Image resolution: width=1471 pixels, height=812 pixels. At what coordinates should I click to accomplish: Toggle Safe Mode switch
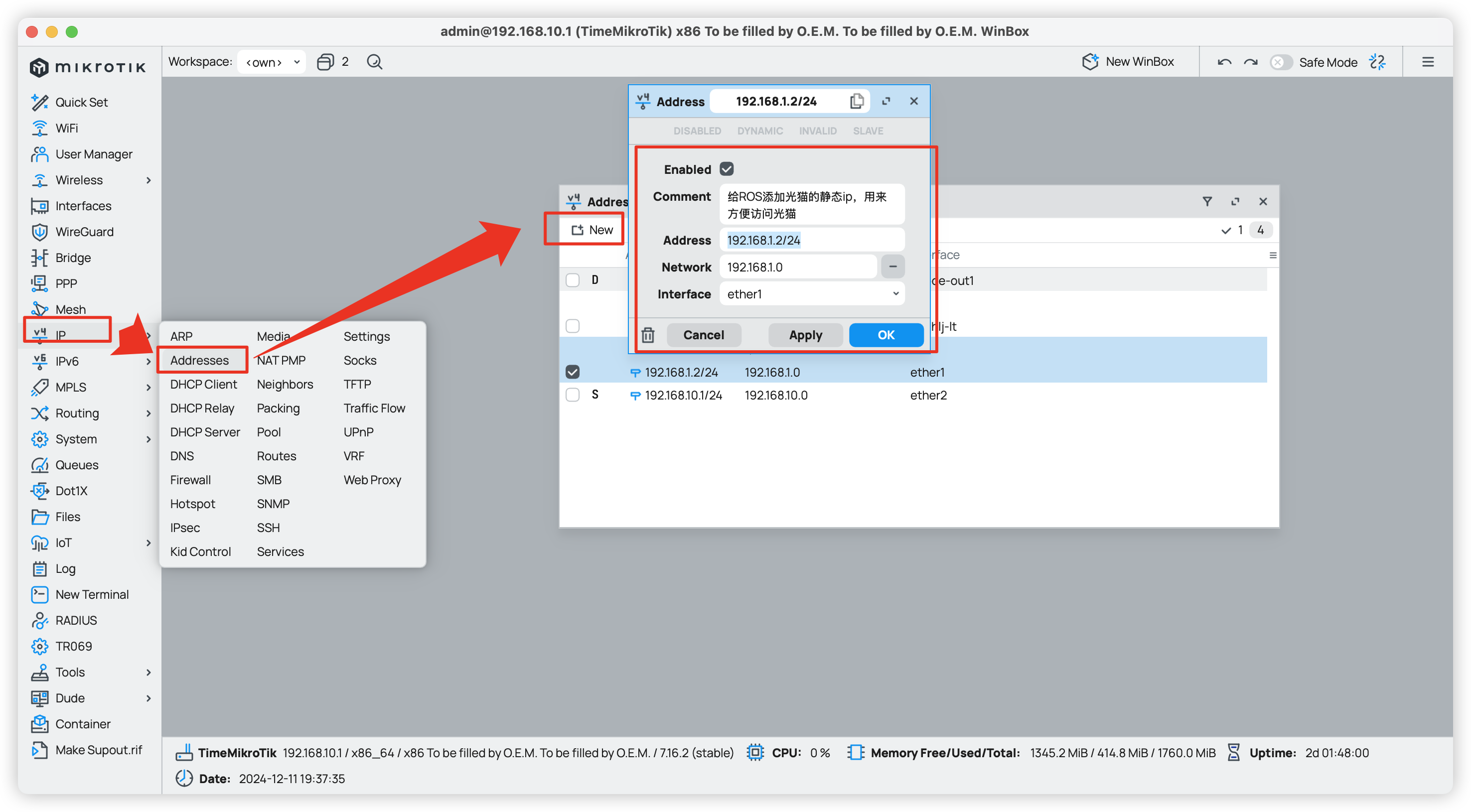click(x=1281, y=62)
